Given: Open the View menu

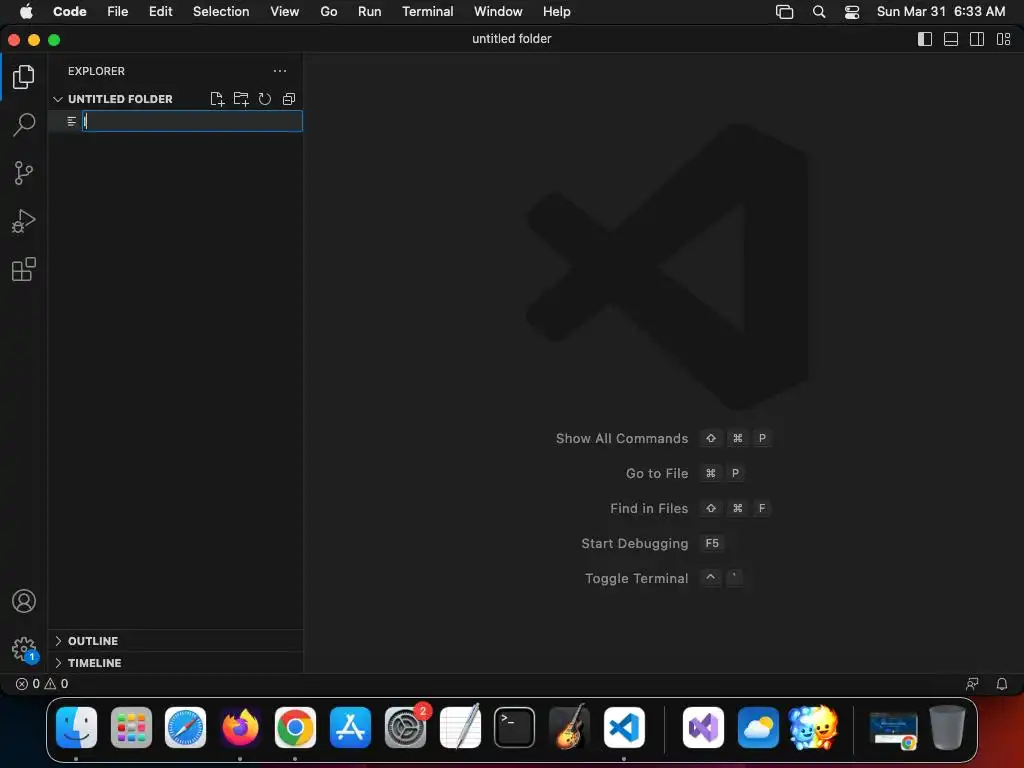Looking at the screenshot, I should tap(284, 12).
